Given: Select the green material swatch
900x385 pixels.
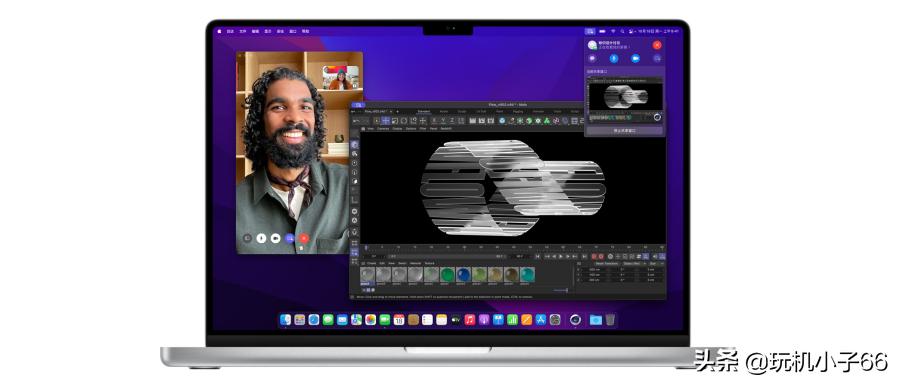Looking at the screenshot, I should pyautogui.click(x=448, y=274).
